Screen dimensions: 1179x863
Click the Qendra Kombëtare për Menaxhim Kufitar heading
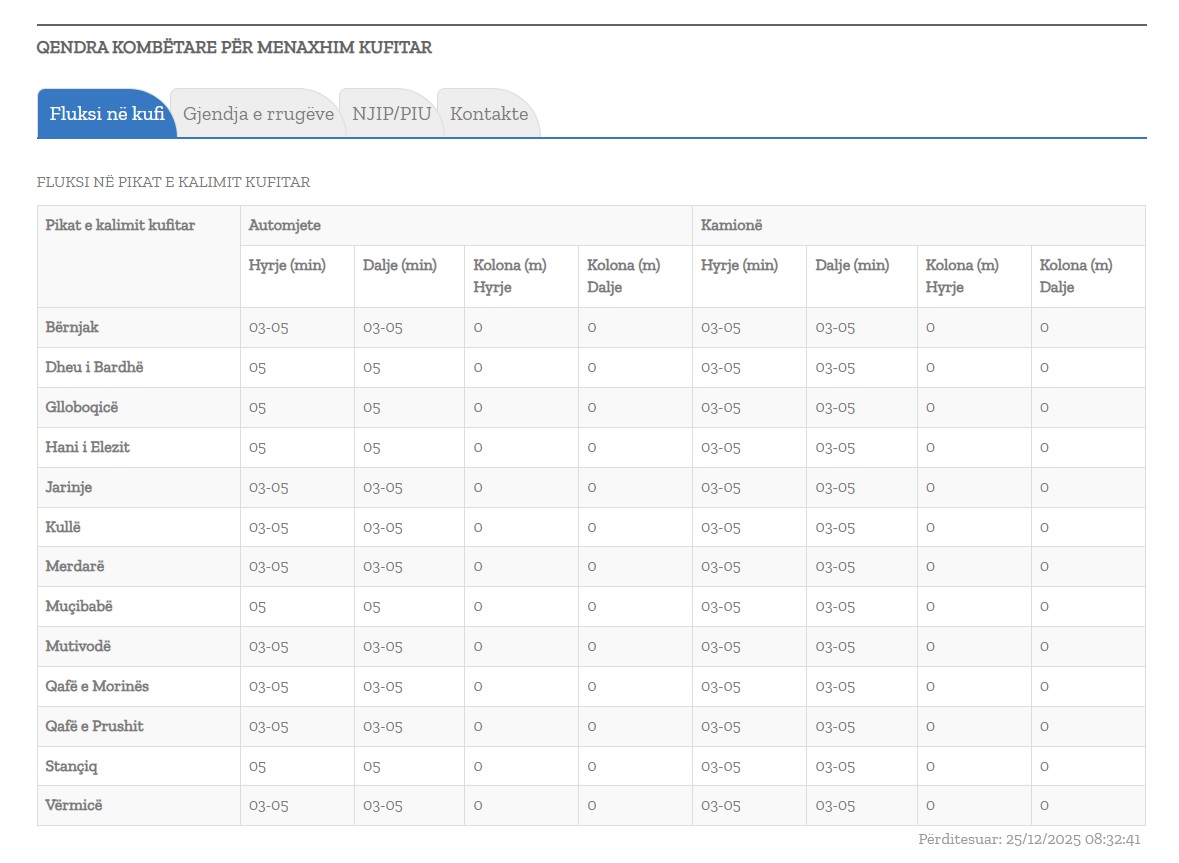[234, 48]
